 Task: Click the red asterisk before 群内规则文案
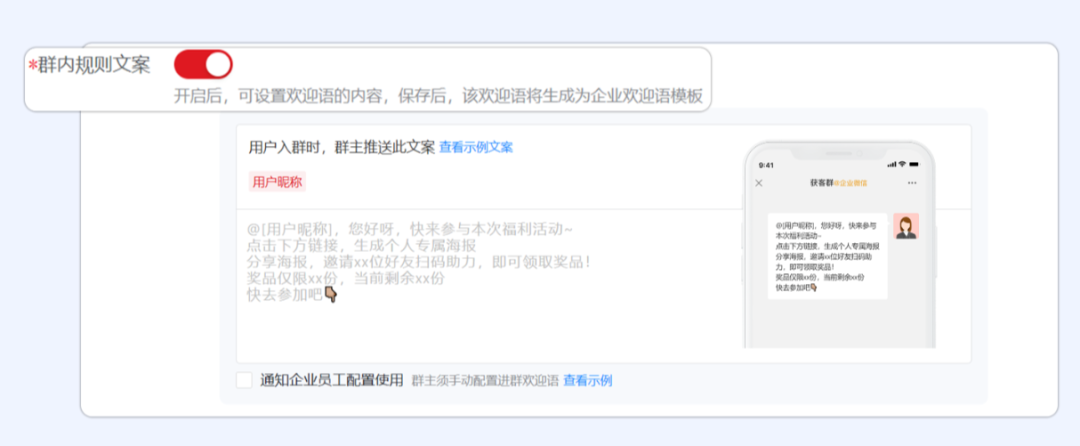coord(32,66)
